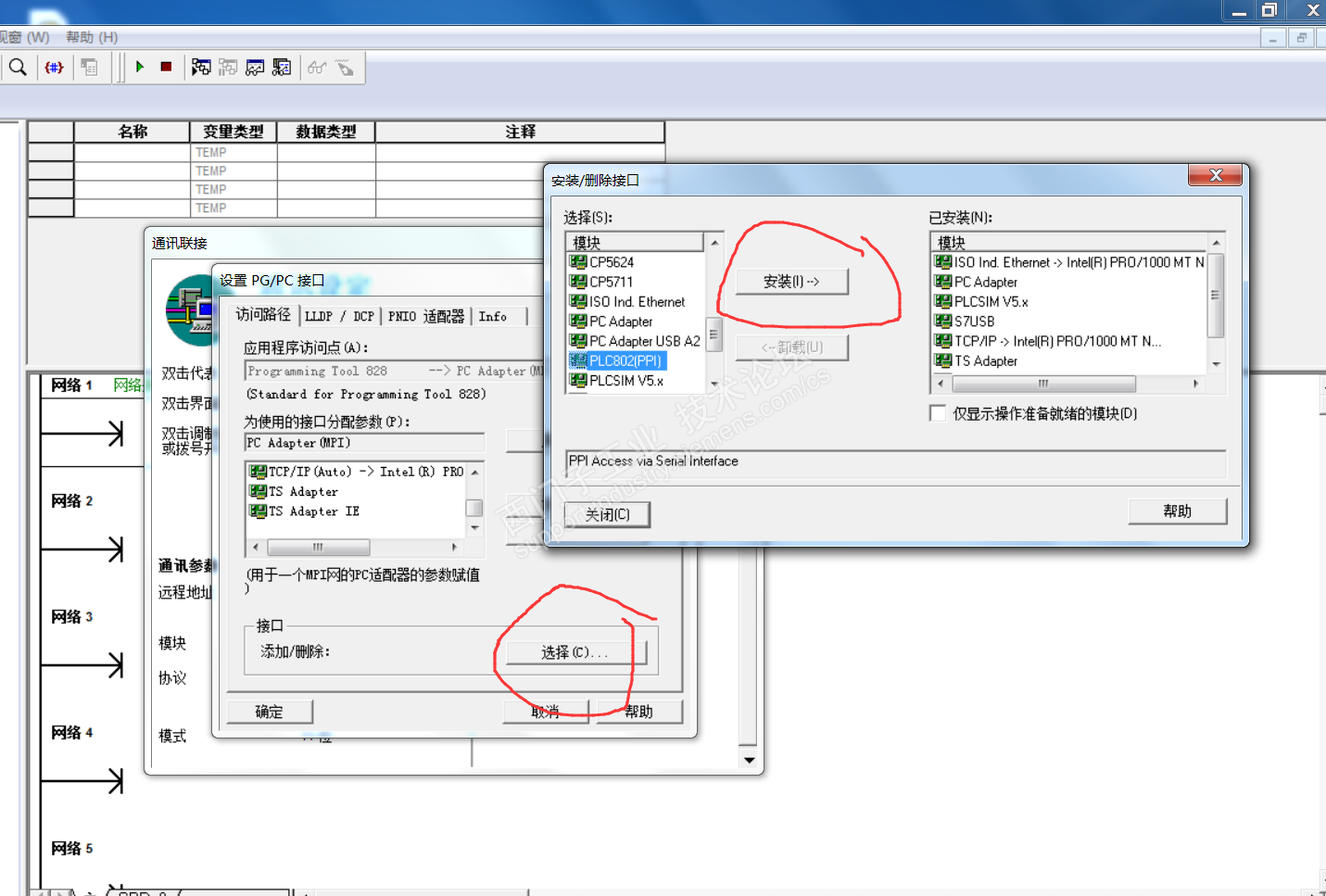Select CP5624 in the 选择 list
This screenshot has height=896, width=1326.
tap(612, 262)
